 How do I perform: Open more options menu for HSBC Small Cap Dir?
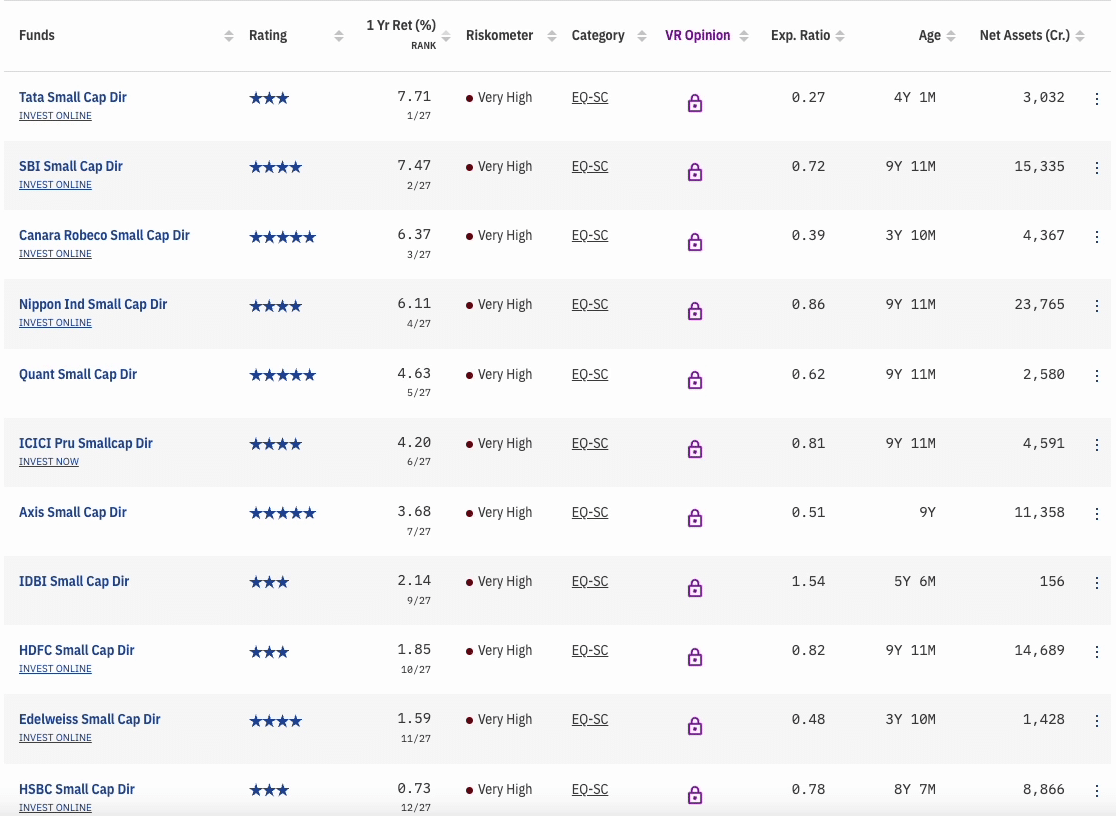[x=1096, y=791]
